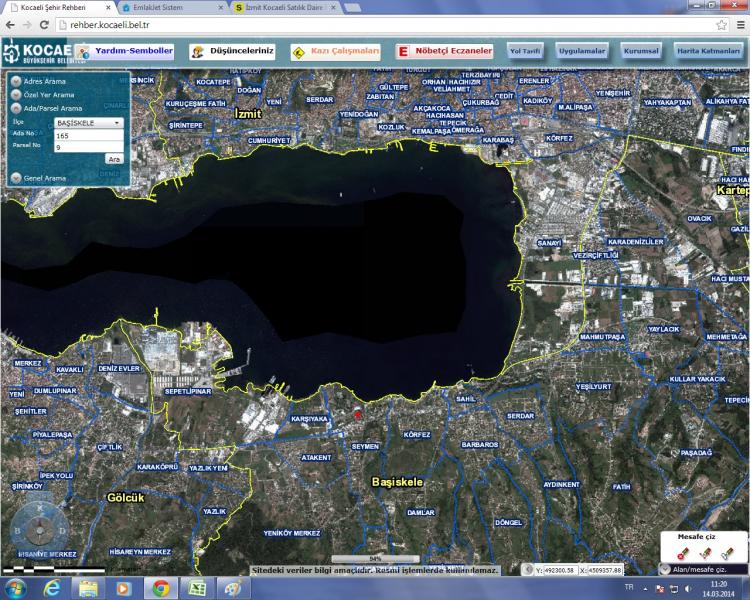Click the Ada No input field
The width and height of the screenshot is (750, 600).
pos(89,135)
